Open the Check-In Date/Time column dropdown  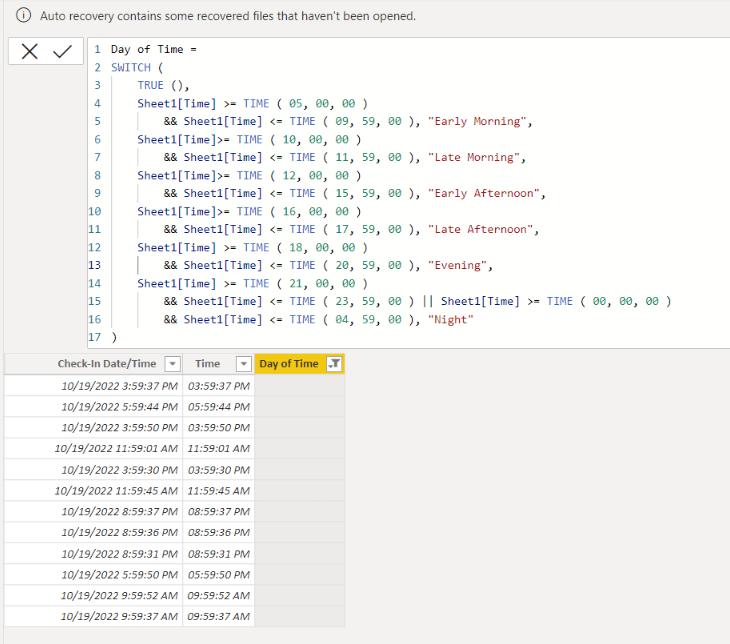[172, 364]
